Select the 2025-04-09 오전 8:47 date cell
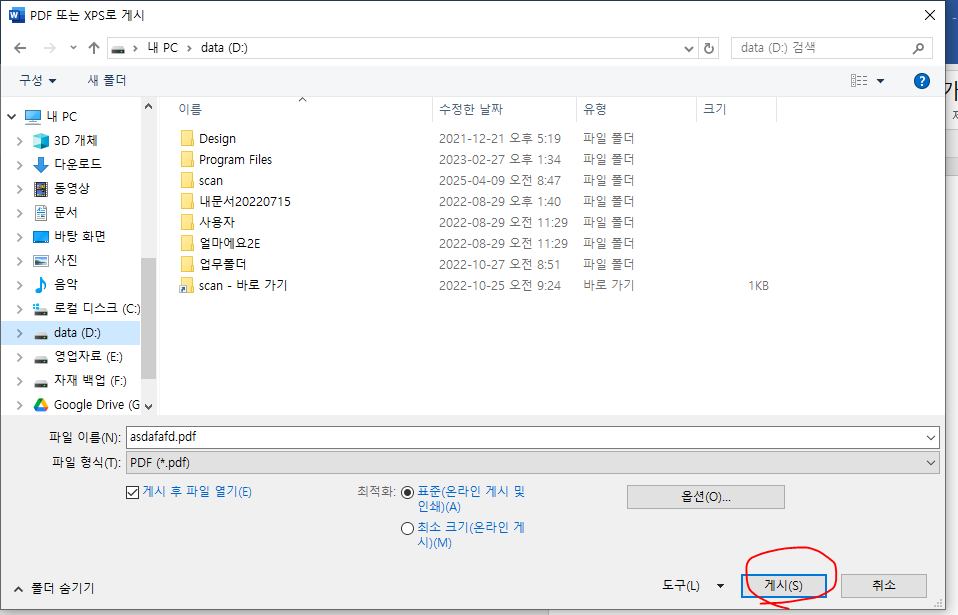The height and width of the screenshot is (615, 958). click(x=500, y=180)
